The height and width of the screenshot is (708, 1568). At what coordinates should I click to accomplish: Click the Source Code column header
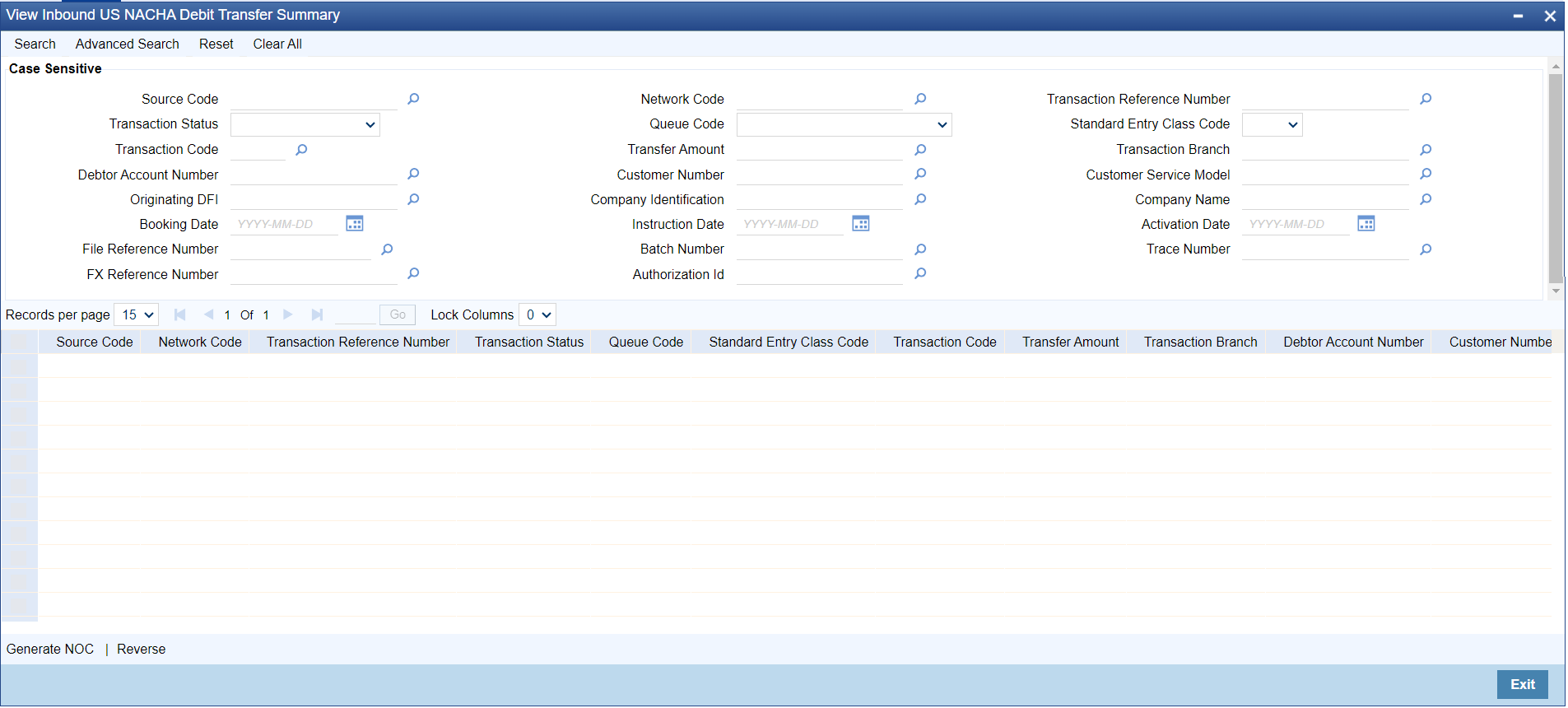point(95,342)
